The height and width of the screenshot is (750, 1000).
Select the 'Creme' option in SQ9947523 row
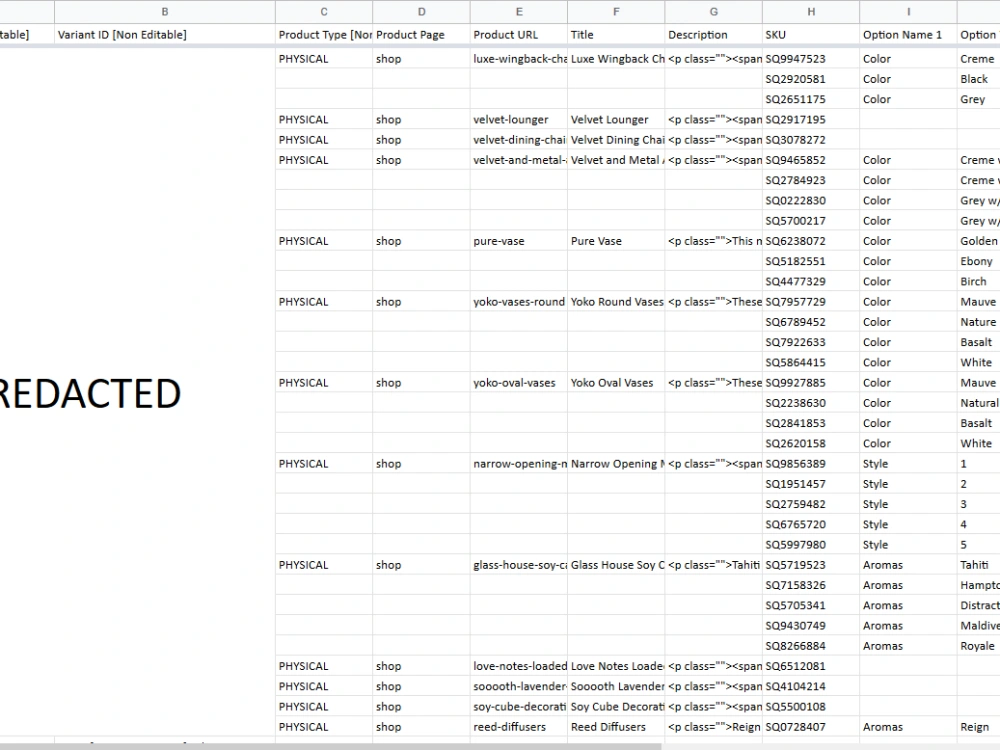click(x=978, y=59)
